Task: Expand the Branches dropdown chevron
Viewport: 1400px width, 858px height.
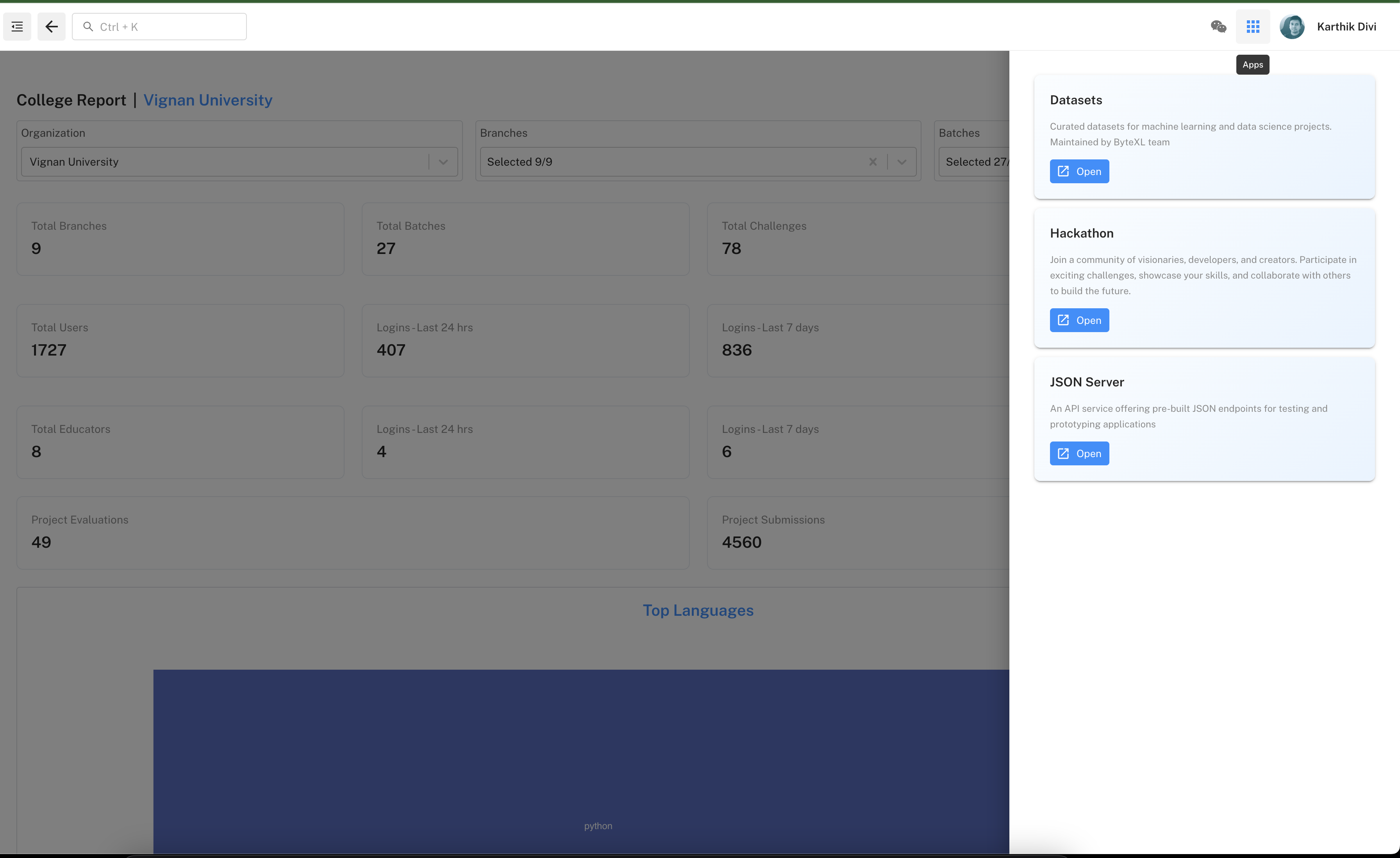Action: point(902,162)
